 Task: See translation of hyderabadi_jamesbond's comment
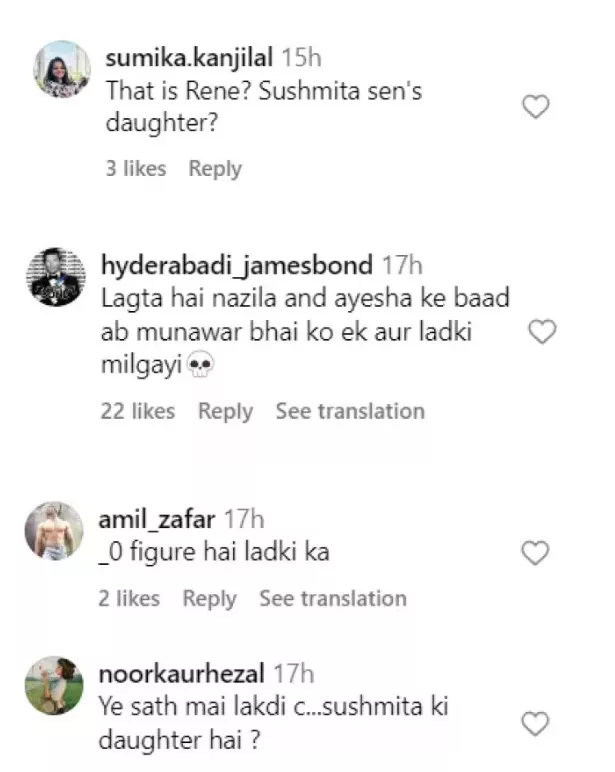coord(350,411)
